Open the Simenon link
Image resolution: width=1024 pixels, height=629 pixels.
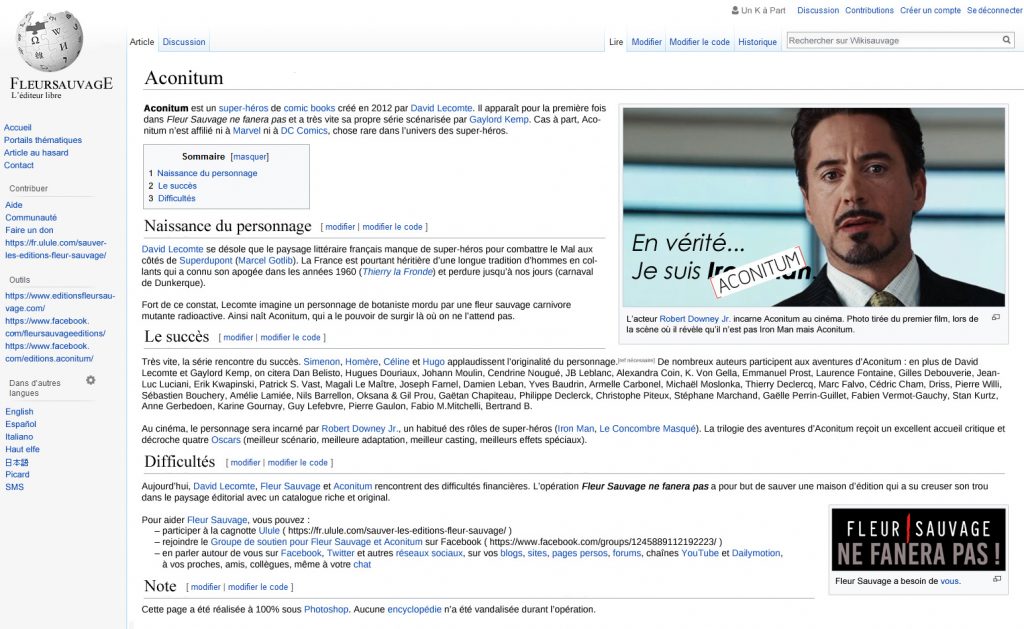tap(321, 361)
